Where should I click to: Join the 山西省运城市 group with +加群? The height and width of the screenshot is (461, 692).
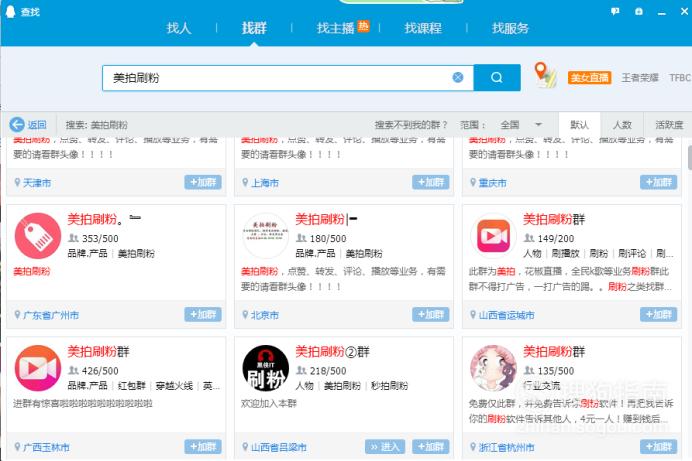658,315
